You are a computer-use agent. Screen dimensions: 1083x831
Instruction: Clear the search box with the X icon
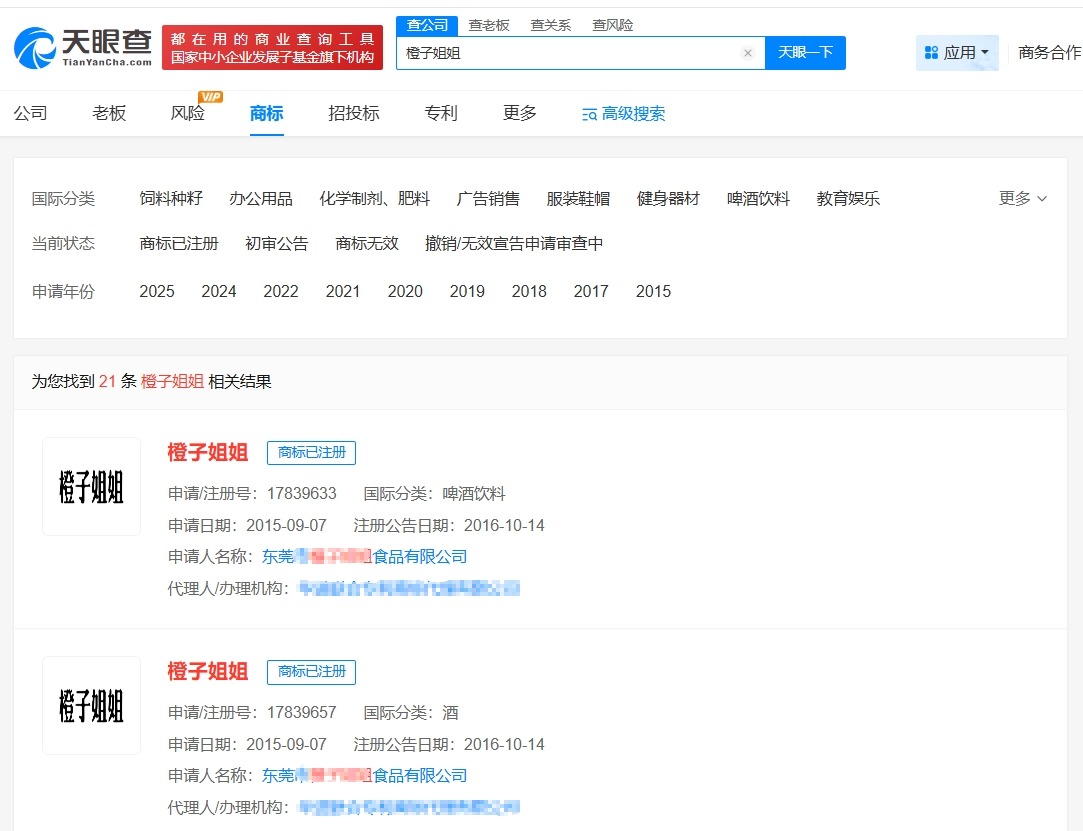click(748, 53)
